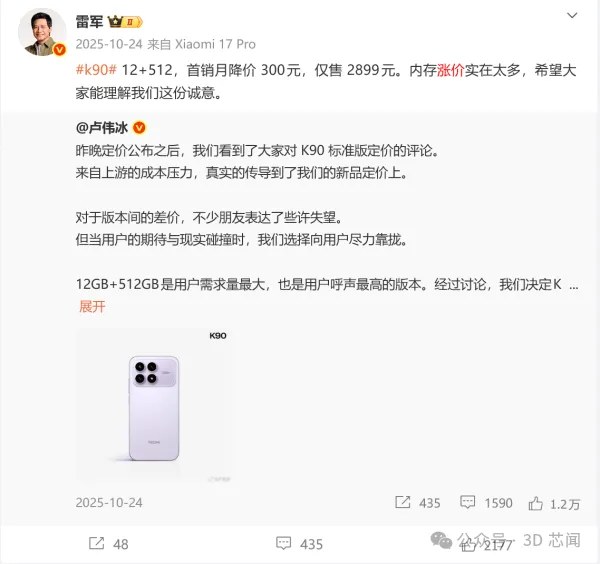Open the #k90# hashtag topic
600x564 pixels.
point(96,70)
